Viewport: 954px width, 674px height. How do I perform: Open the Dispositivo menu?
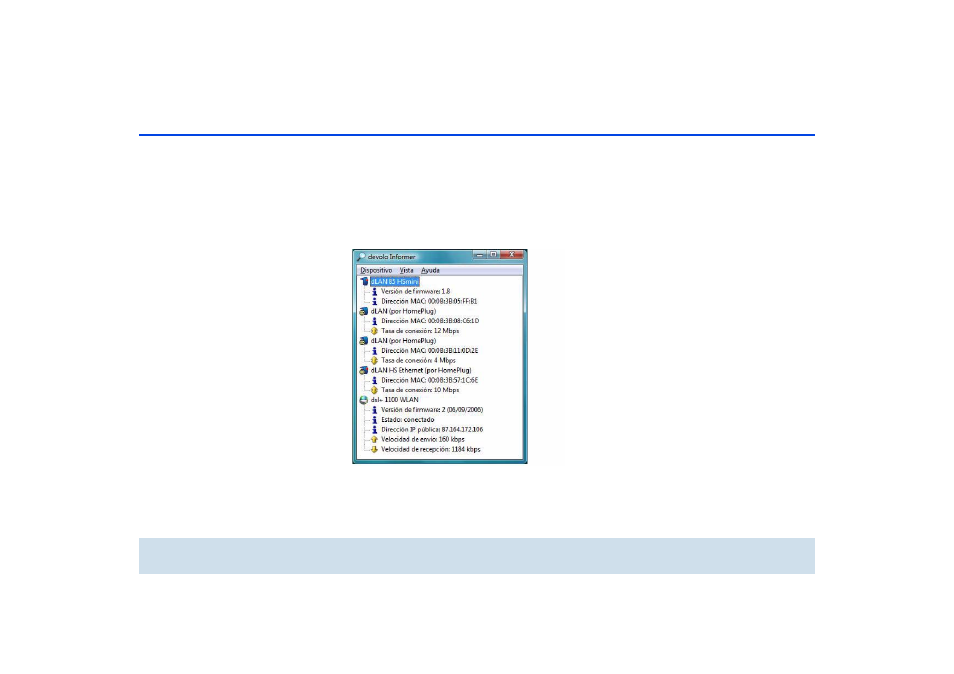[376, 270]
